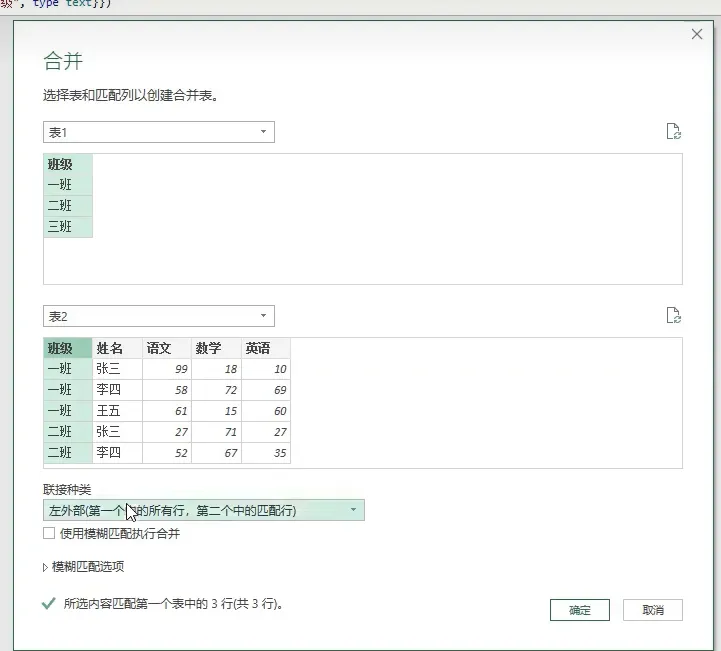Screen dimensions: 721x651
Task: Click the 语文 score 58 cell
Action: (167, 390)
